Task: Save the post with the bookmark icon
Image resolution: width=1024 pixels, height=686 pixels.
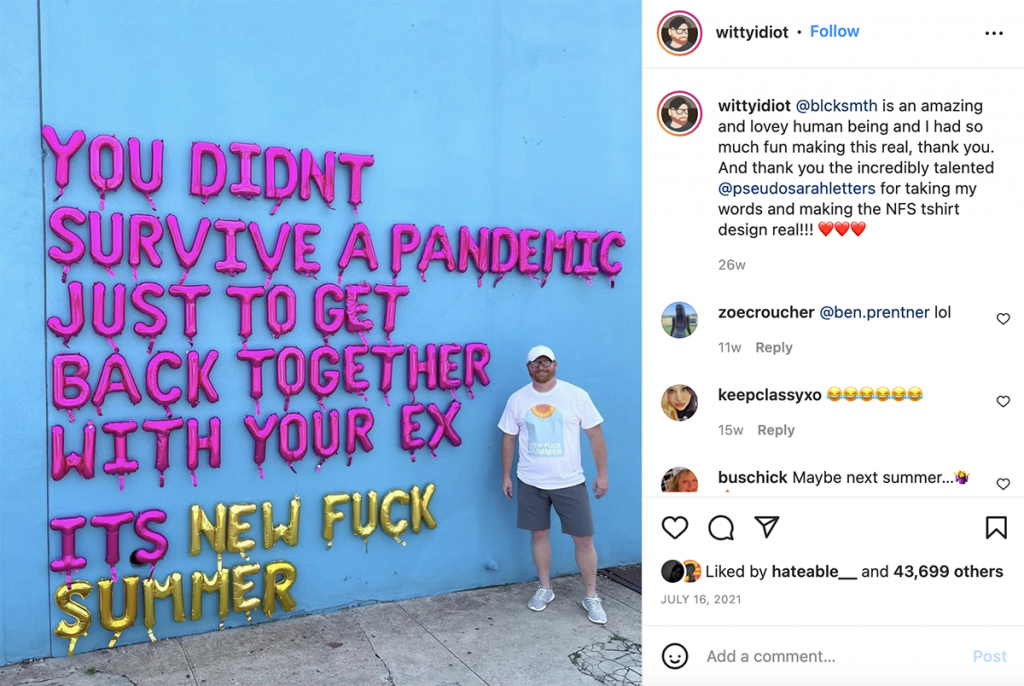Action: tap(996, 527)
